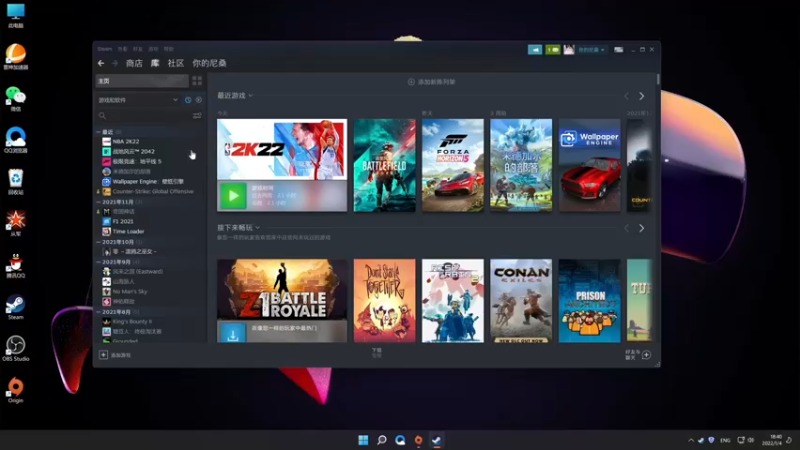Viewport: 800px width, 450px height.
Task: Switch the library to grid collections view
Action: coord(197,81)
